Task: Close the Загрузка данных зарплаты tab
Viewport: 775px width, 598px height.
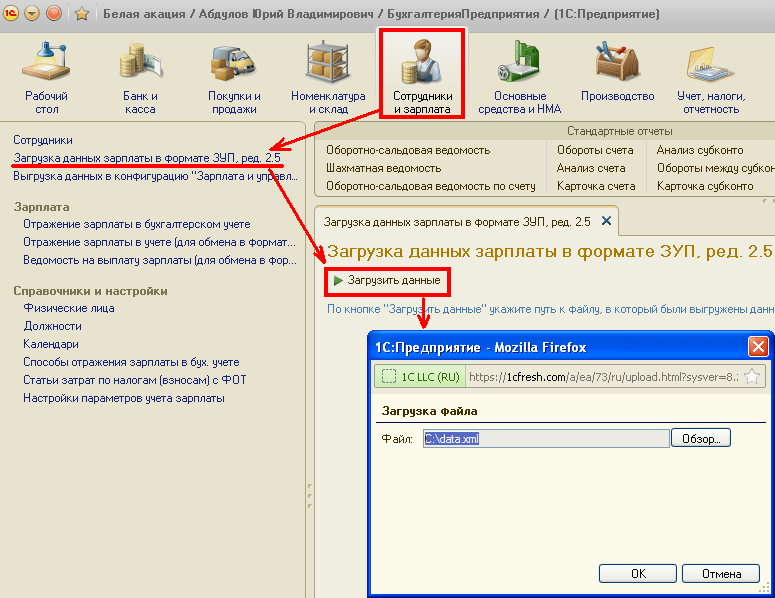Action: (606, 221)
